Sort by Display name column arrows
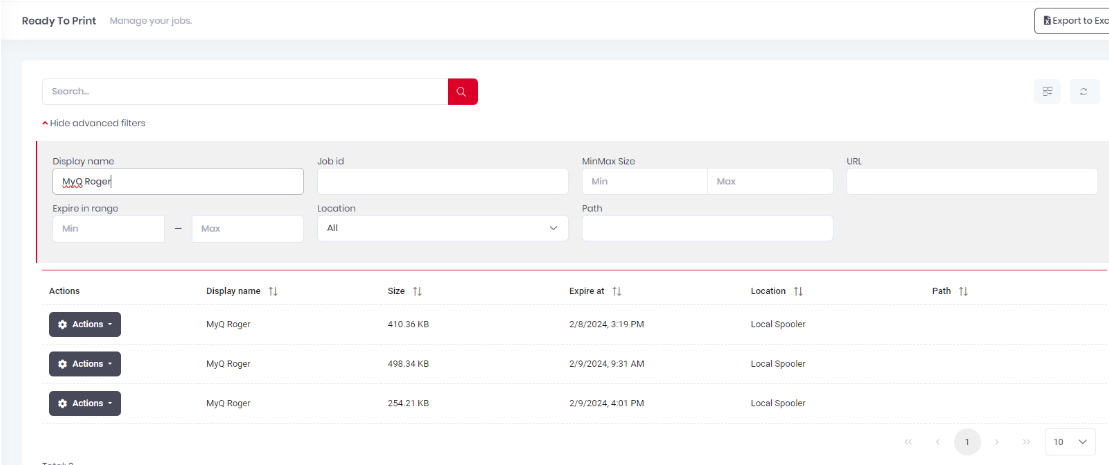Image resolution: width=1109 pixels, height=465 pixels. (274, 291)
